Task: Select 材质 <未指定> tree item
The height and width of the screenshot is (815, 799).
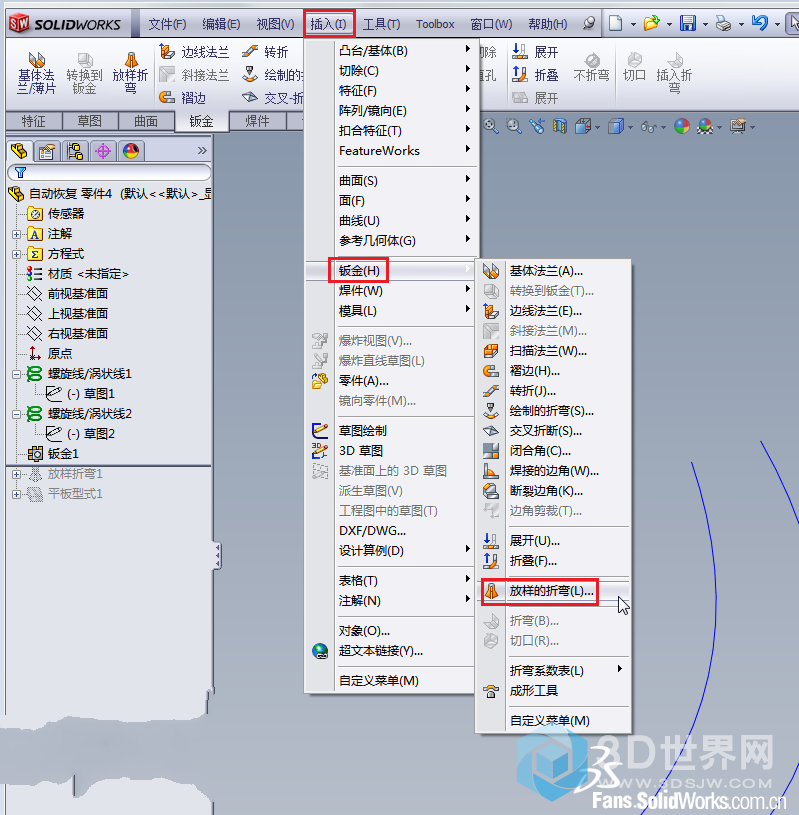Action: point(88,274)
